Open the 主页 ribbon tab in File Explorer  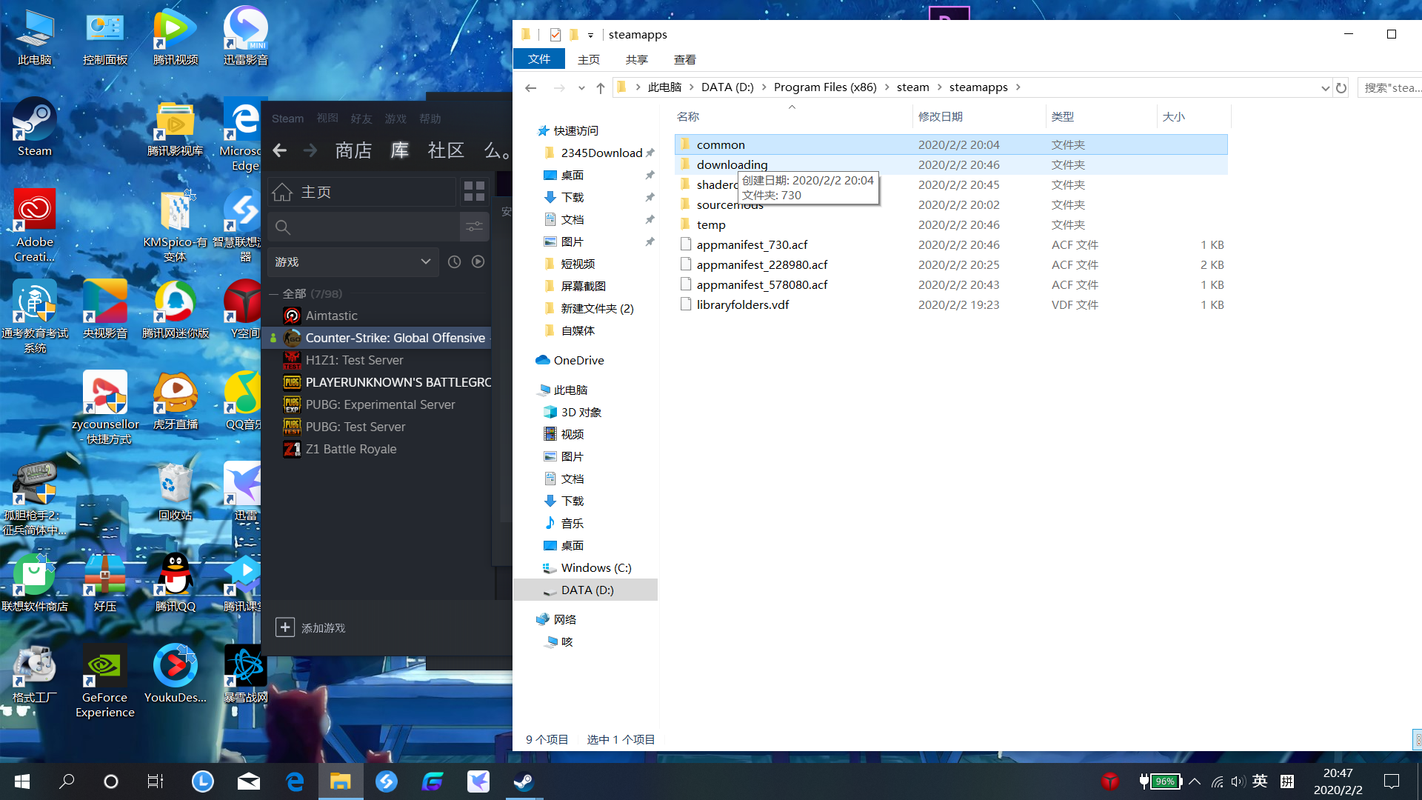pos(589,60)
